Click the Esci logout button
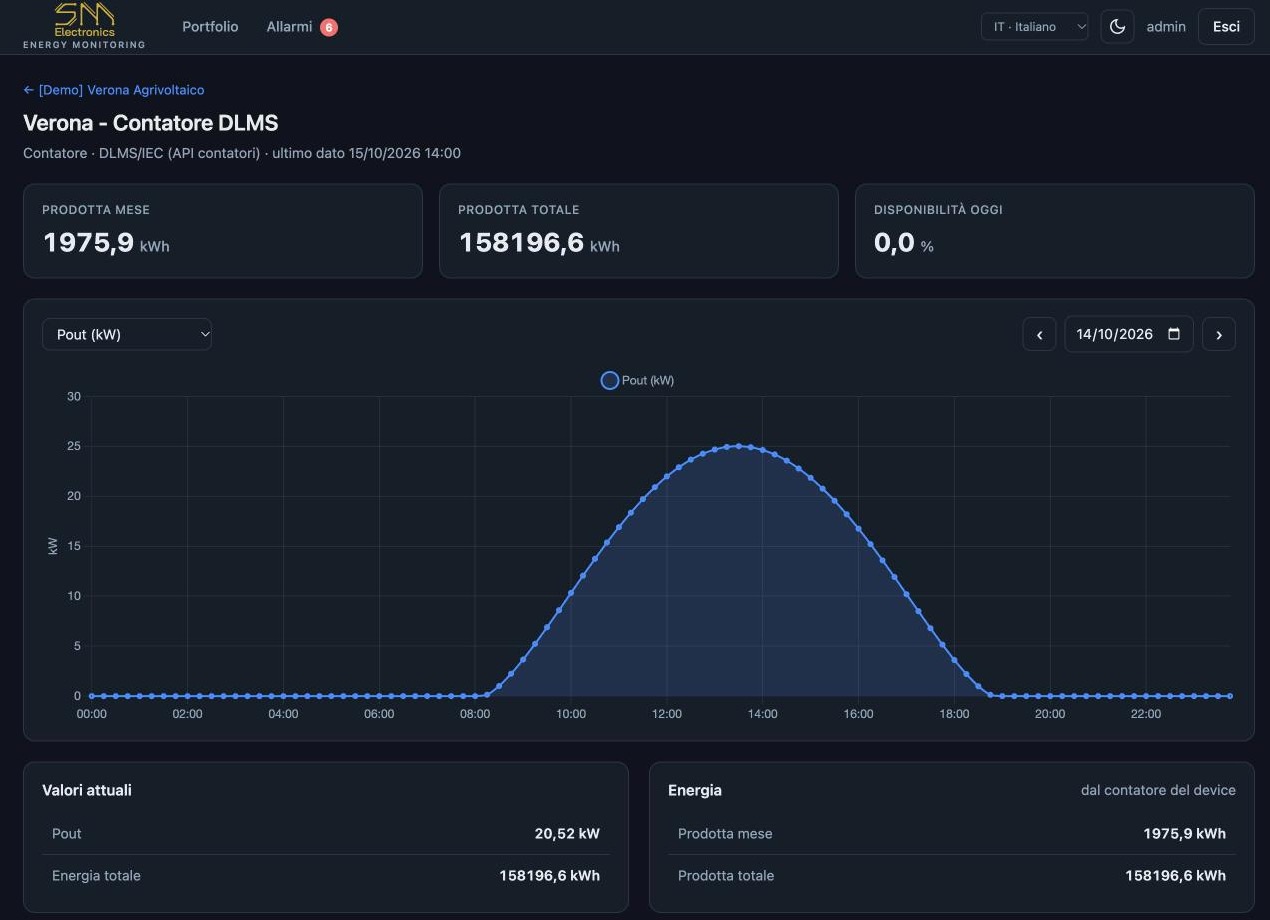 coord(1226,27)
